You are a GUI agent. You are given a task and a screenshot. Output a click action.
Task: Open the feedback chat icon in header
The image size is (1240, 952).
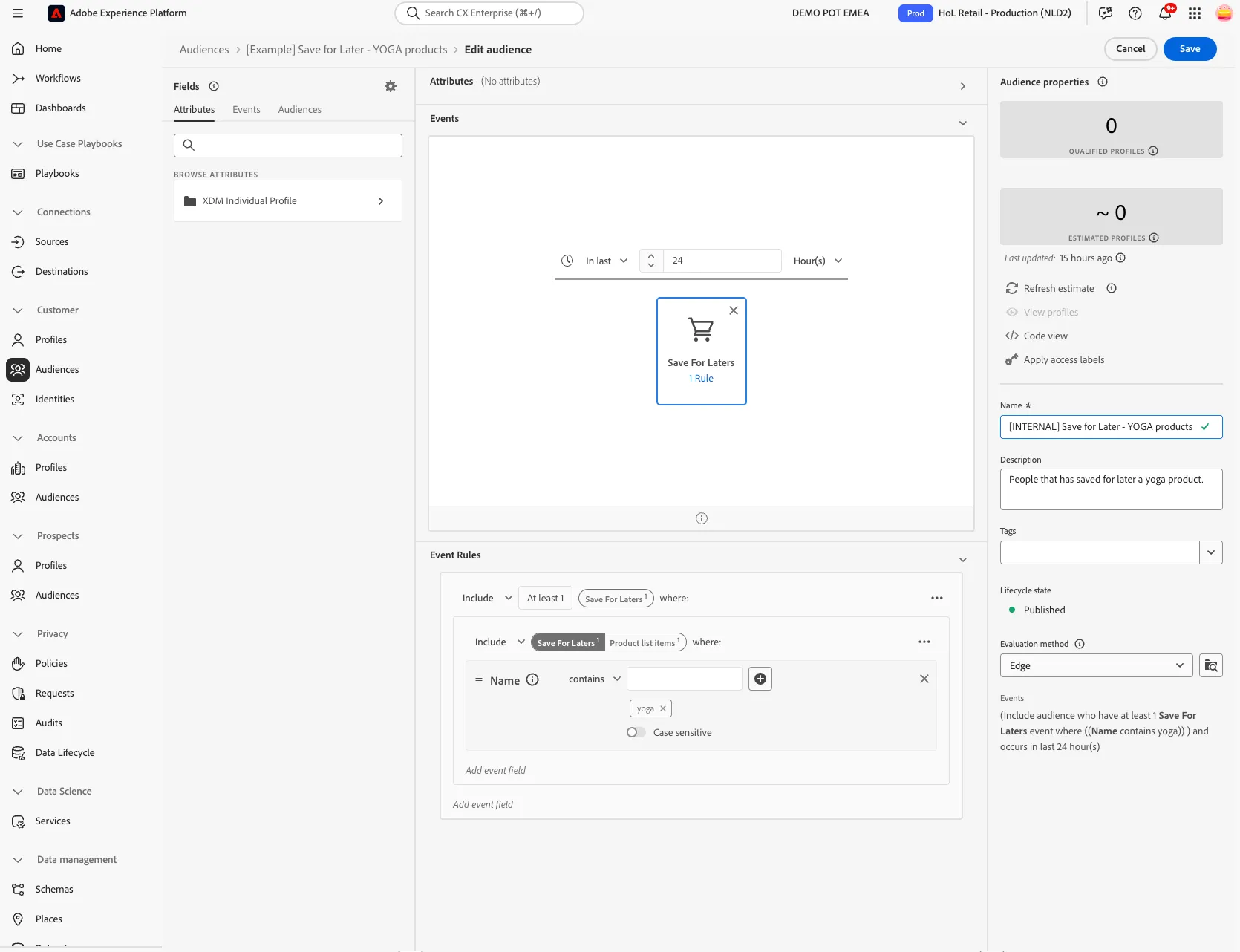(1105, 13)
